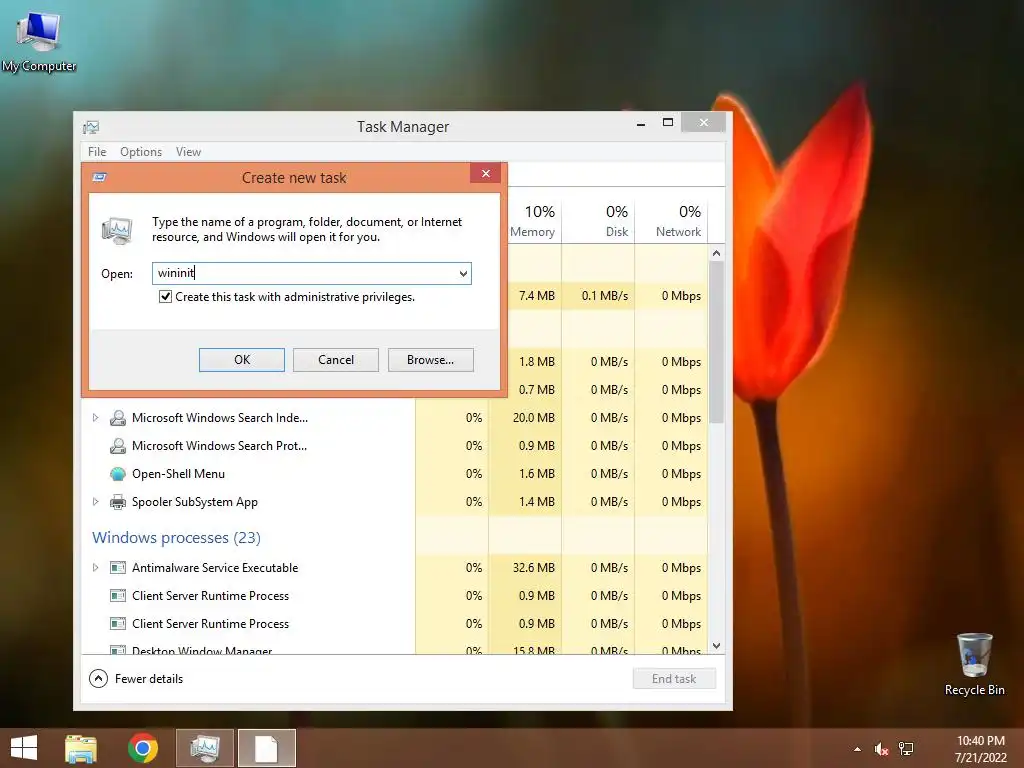Click the taskbar clock showing 10:40 PM
This screenshot has width=1024, height=768.
pos(981,741)
